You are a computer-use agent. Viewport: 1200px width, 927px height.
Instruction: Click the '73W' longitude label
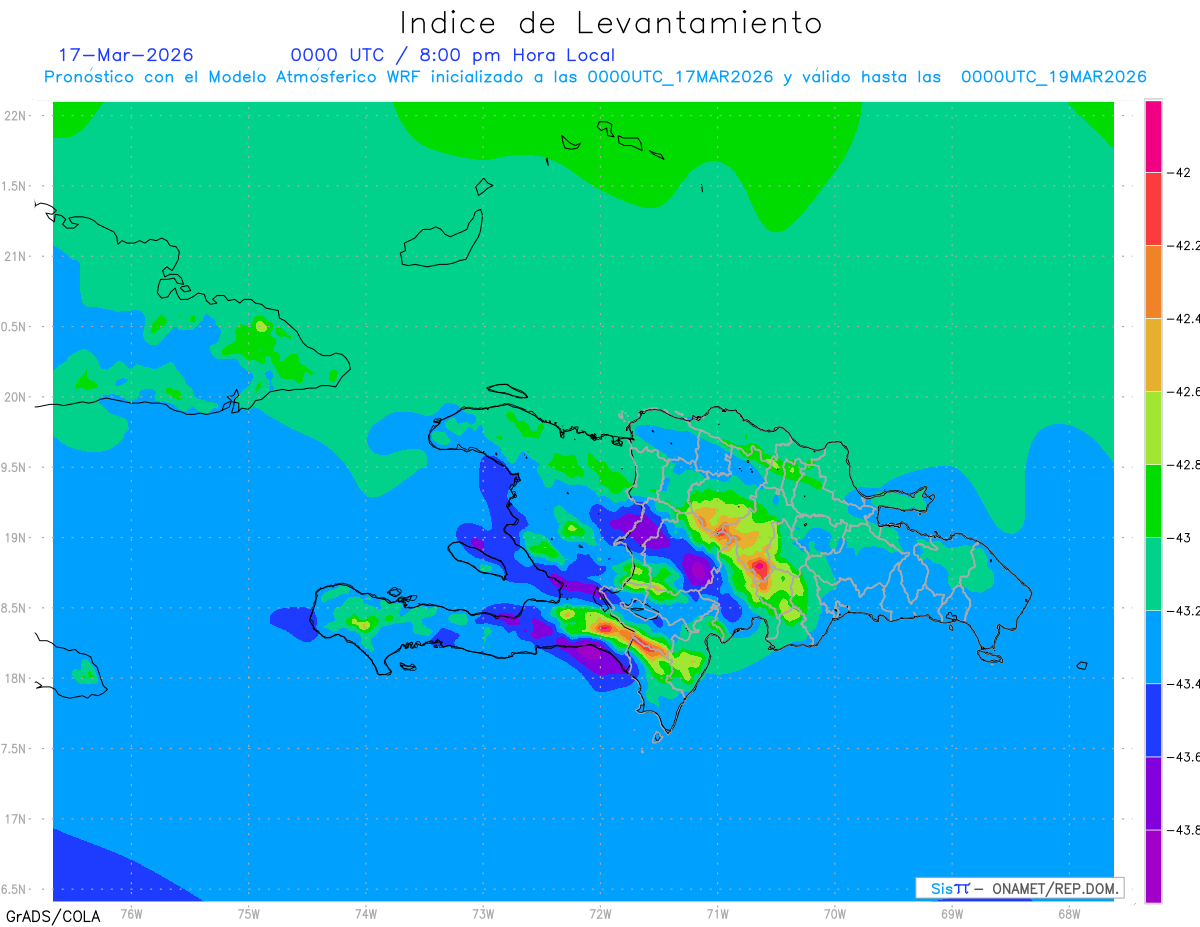(x=483, y=914)
